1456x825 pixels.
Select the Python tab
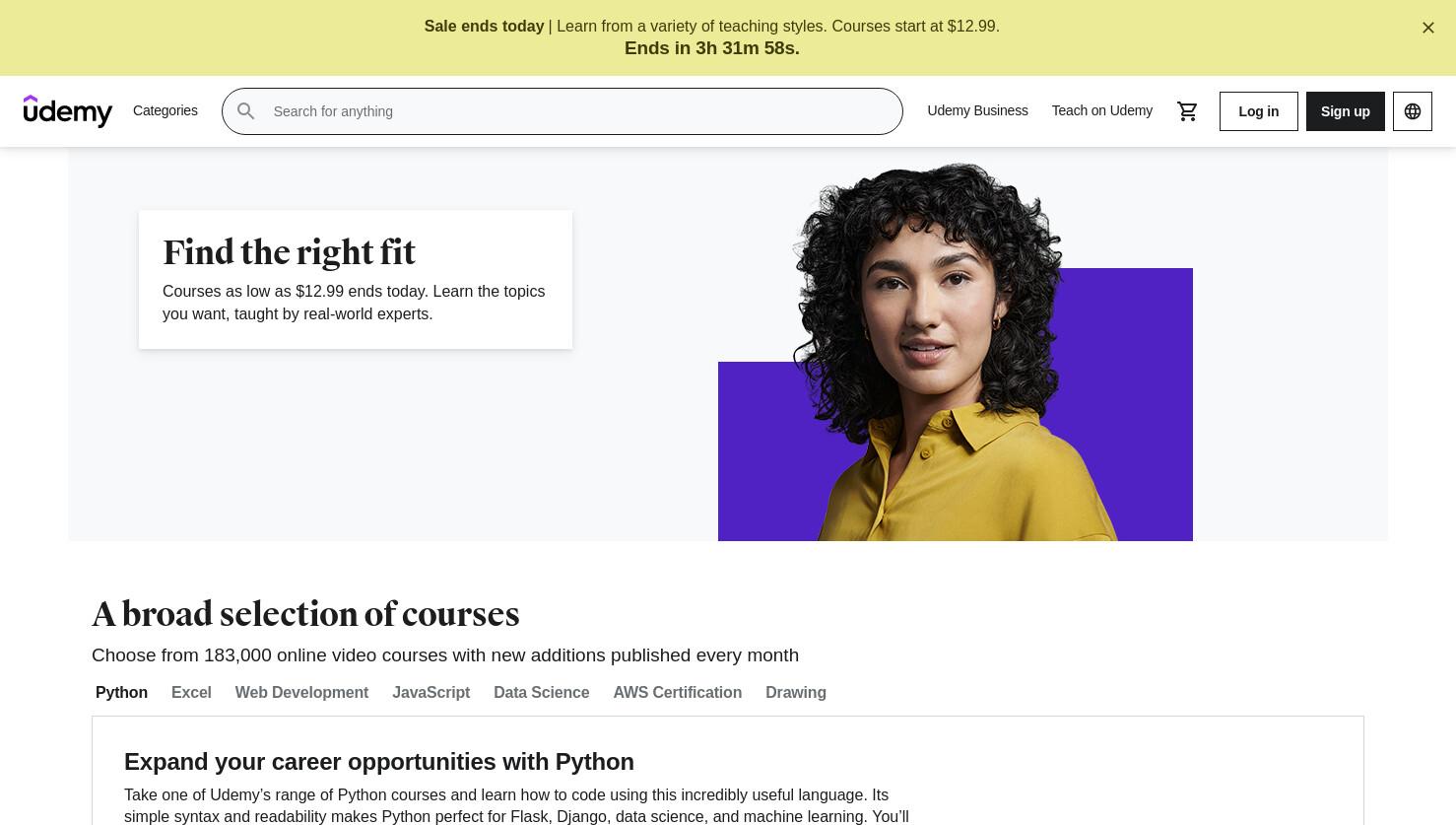pos(121,692)
